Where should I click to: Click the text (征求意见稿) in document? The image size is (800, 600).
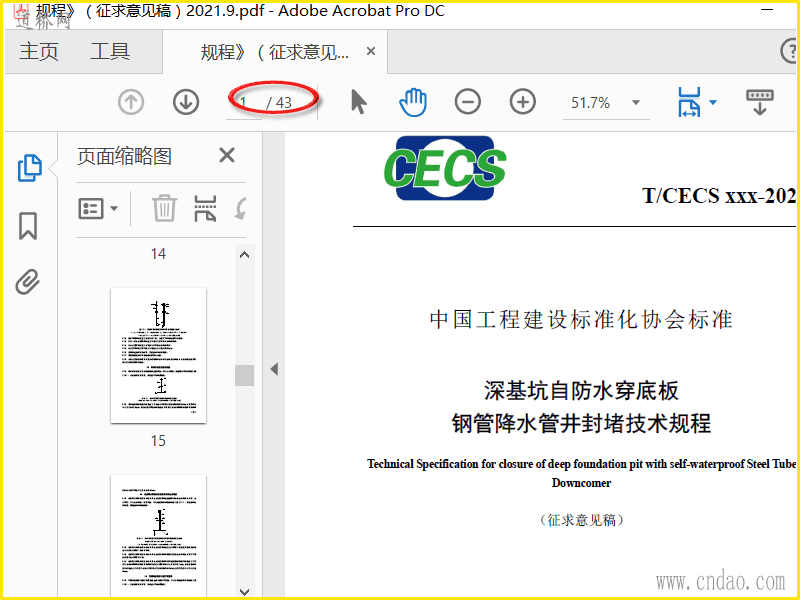[581, 520]
